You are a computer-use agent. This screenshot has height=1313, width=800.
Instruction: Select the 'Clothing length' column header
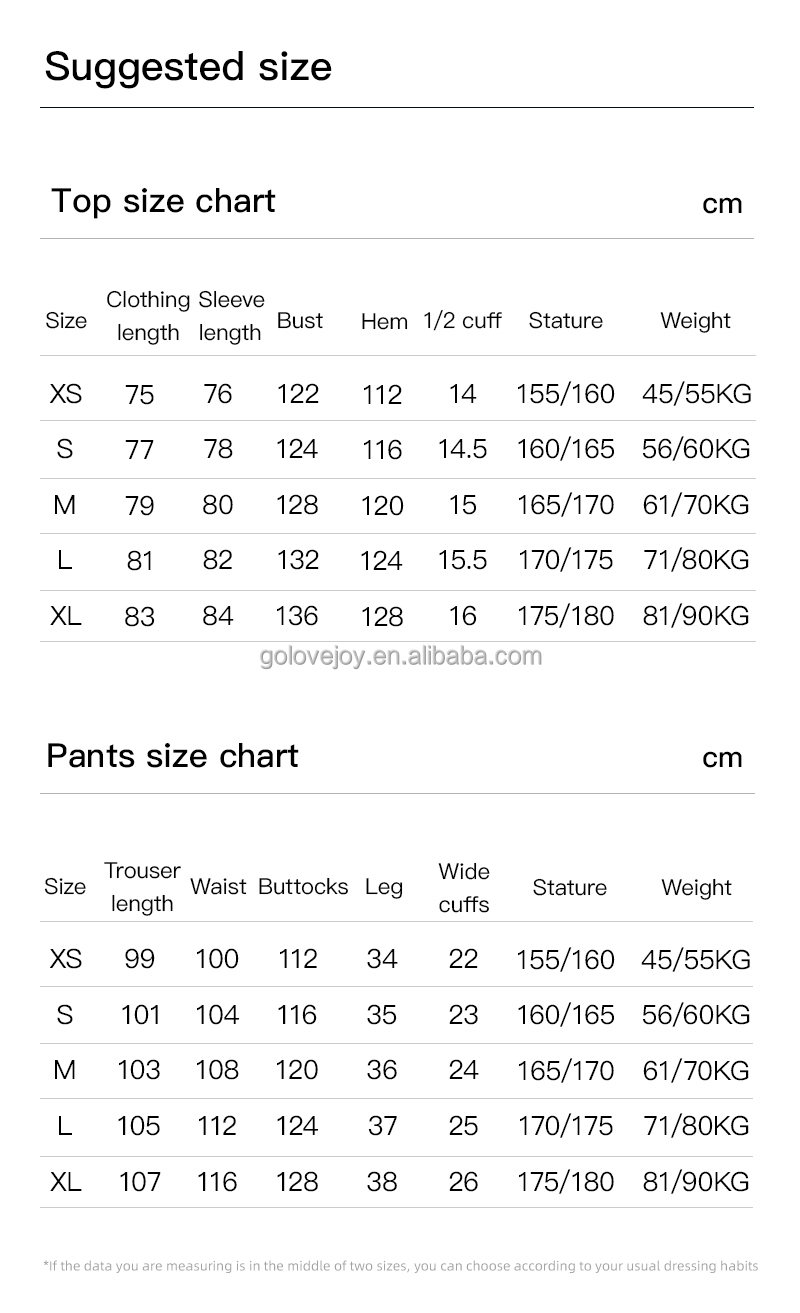pyautogui.click(x=148, y=316)
